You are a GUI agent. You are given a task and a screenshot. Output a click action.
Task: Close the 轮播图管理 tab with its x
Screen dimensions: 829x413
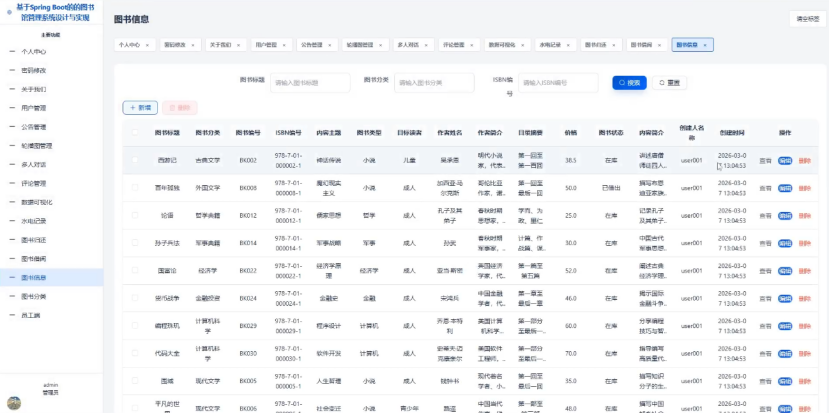tap(381, 45)
